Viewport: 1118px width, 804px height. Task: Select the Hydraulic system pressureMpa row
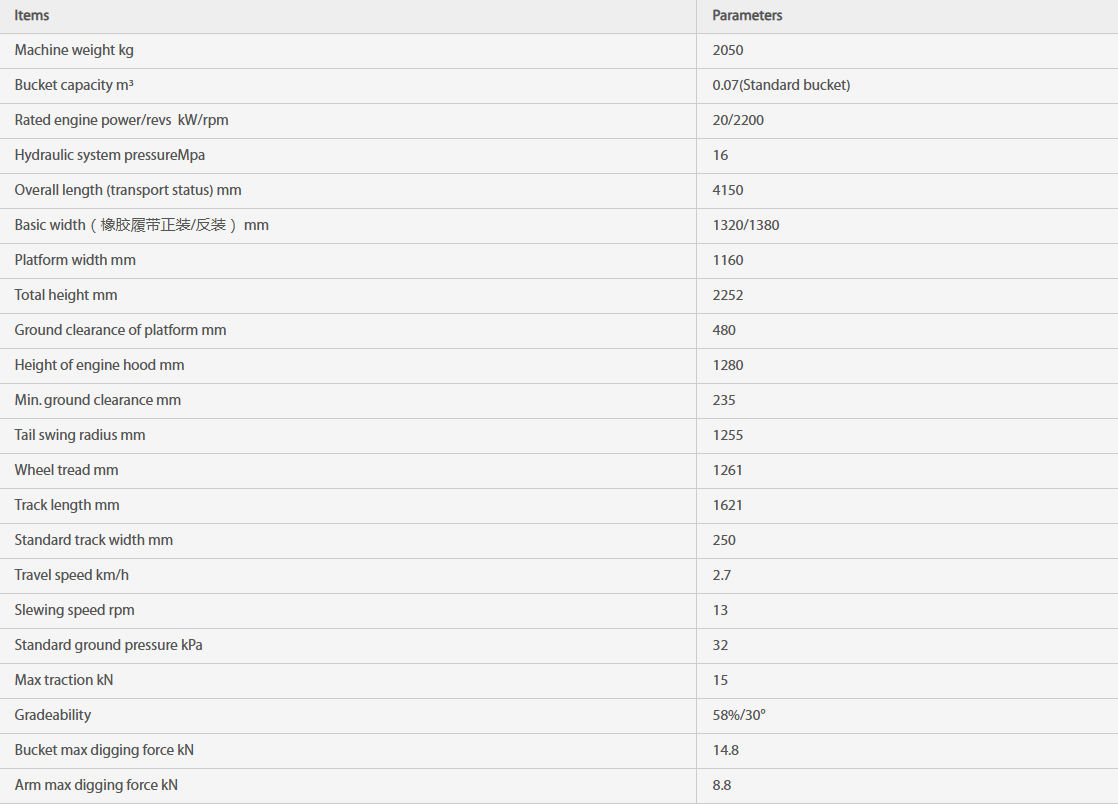[110, 155]
